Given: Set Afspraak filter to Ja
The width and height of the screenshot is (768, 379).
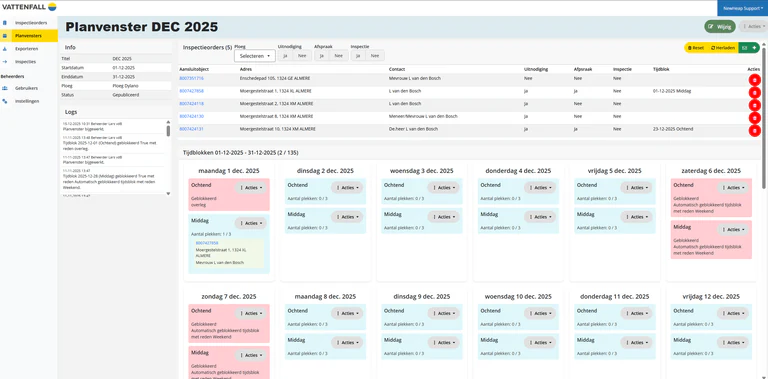Looking at the screenshot, I should (321, 56).
